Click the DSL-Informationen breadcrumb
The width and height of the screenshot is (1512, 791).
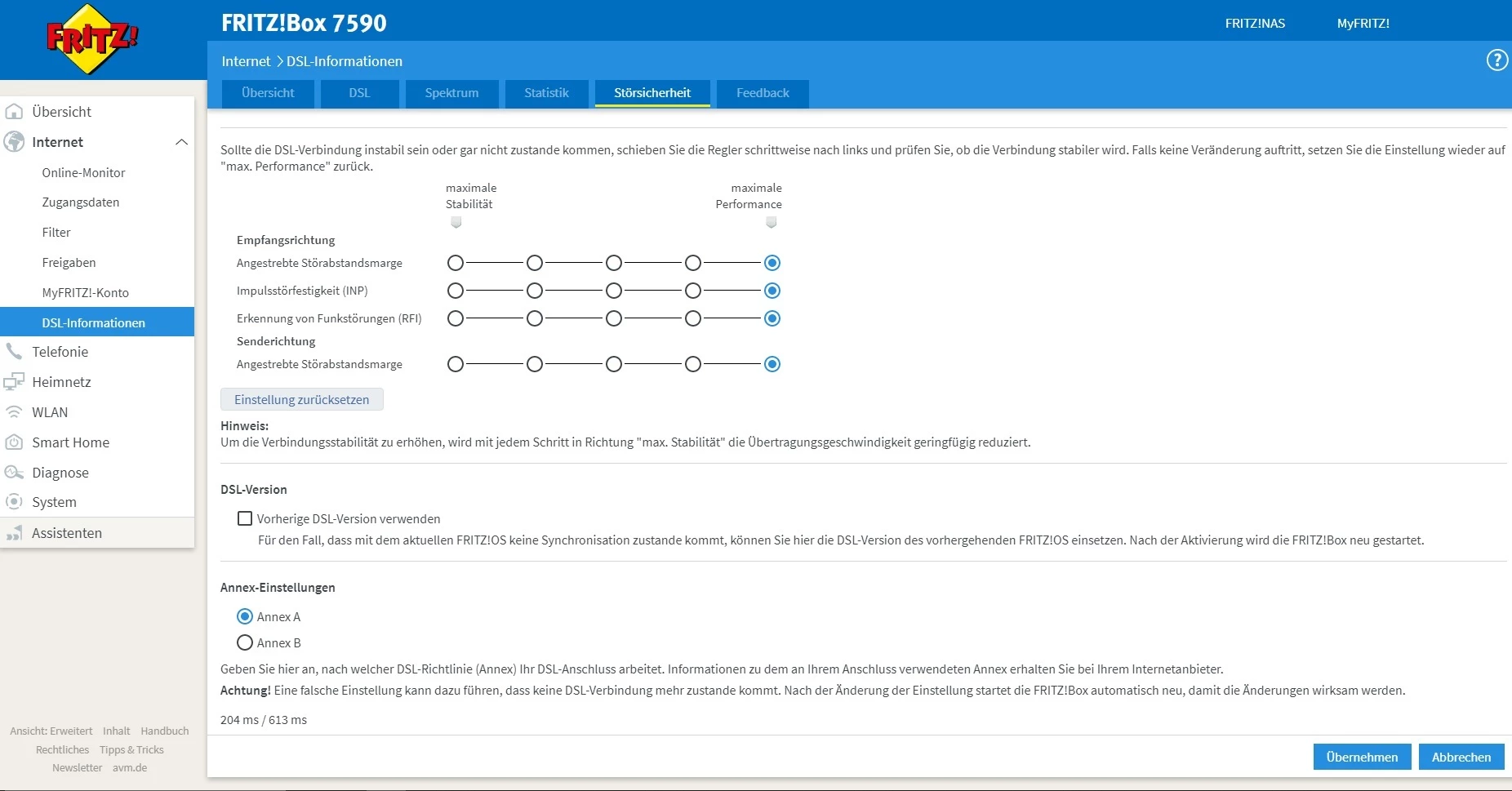(x=345, y=61)
